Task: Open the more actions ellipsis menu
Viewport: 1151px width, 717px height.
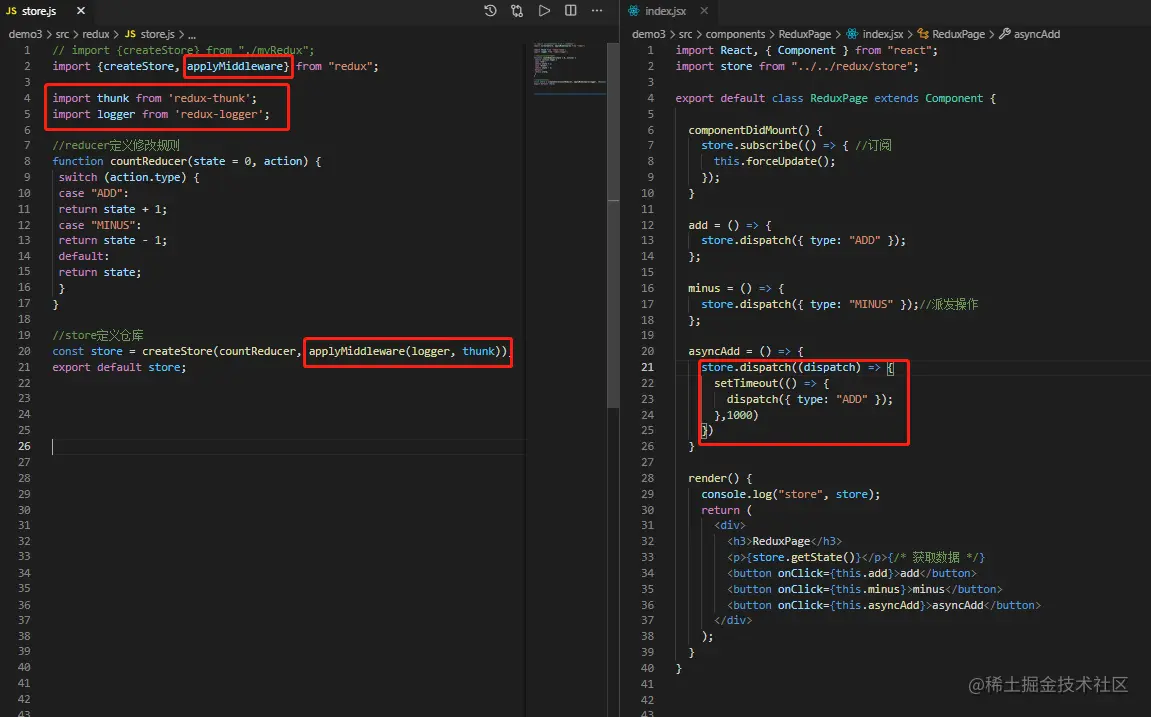Action: coord(597,10)
